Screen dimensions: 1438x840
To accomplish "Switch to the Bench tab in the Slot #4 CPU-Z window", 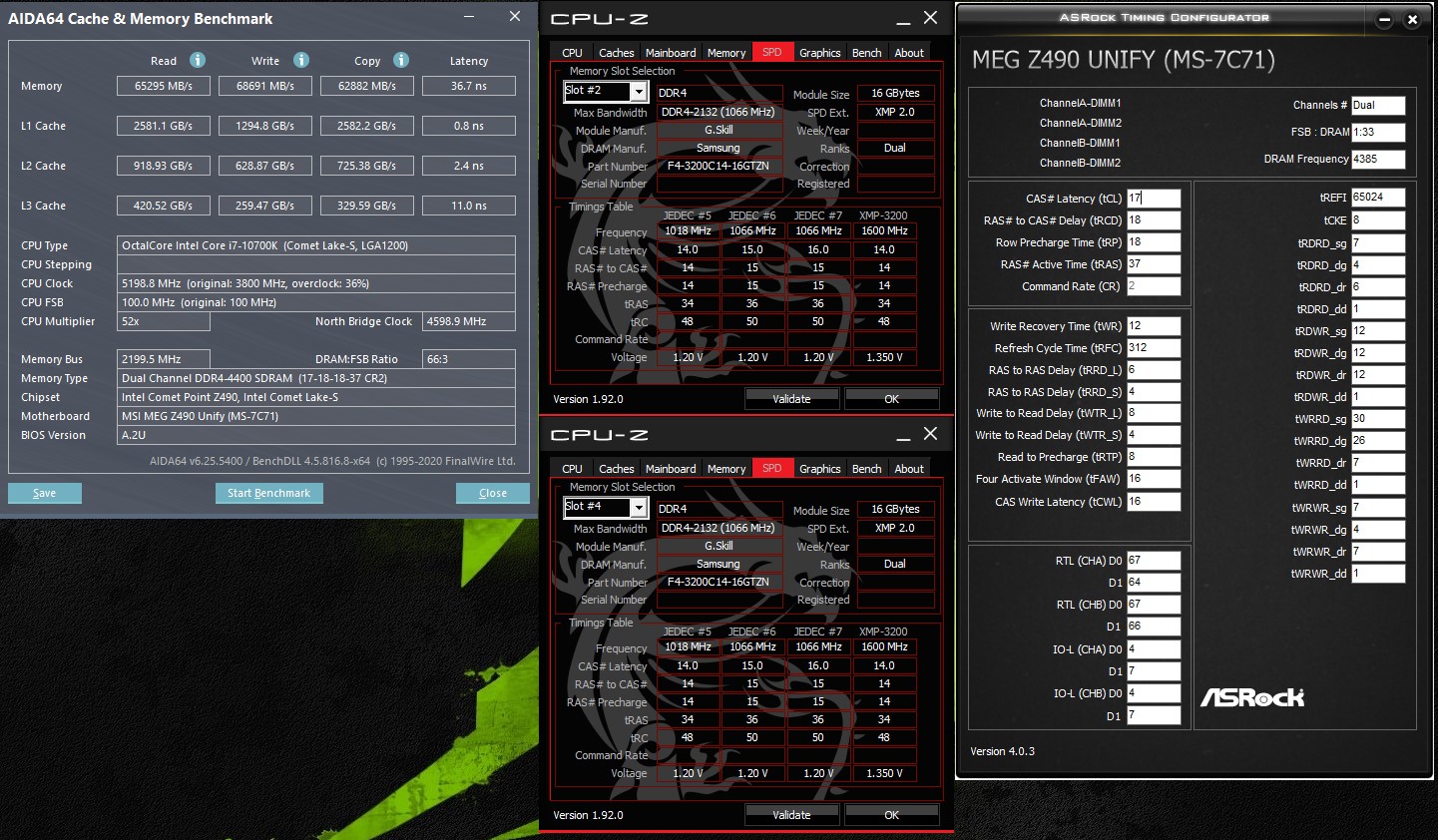I will [x=866, y=469].
